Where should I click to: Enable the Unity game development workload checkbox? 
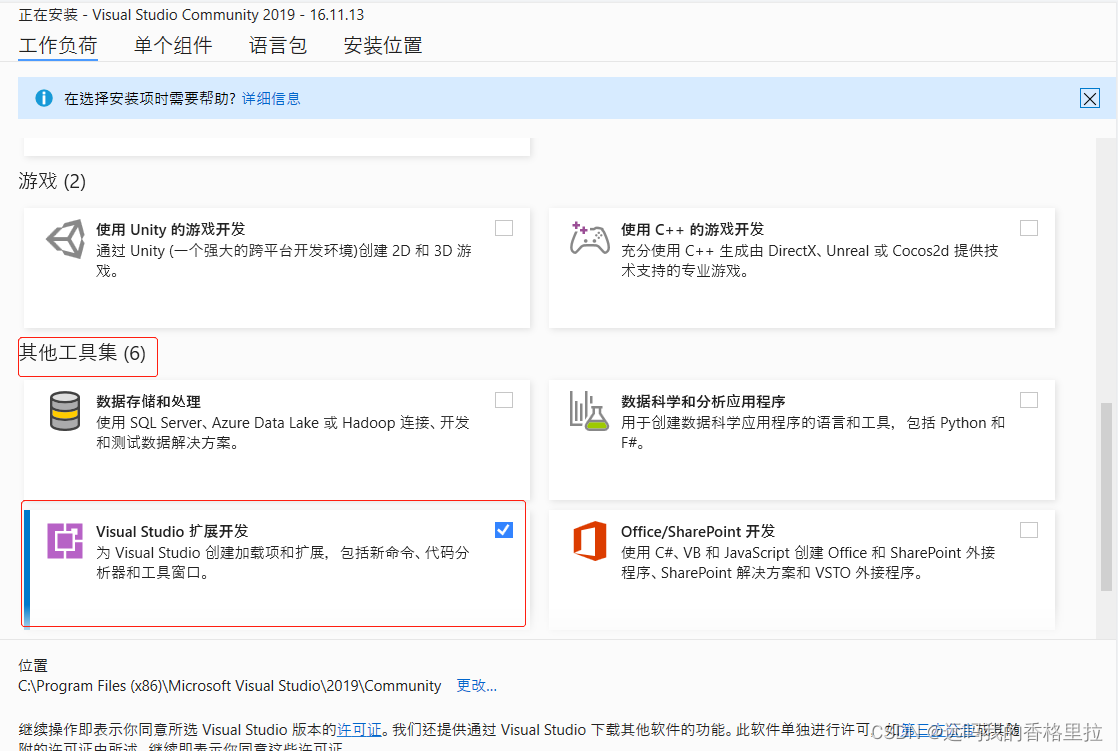pos(504,228)
